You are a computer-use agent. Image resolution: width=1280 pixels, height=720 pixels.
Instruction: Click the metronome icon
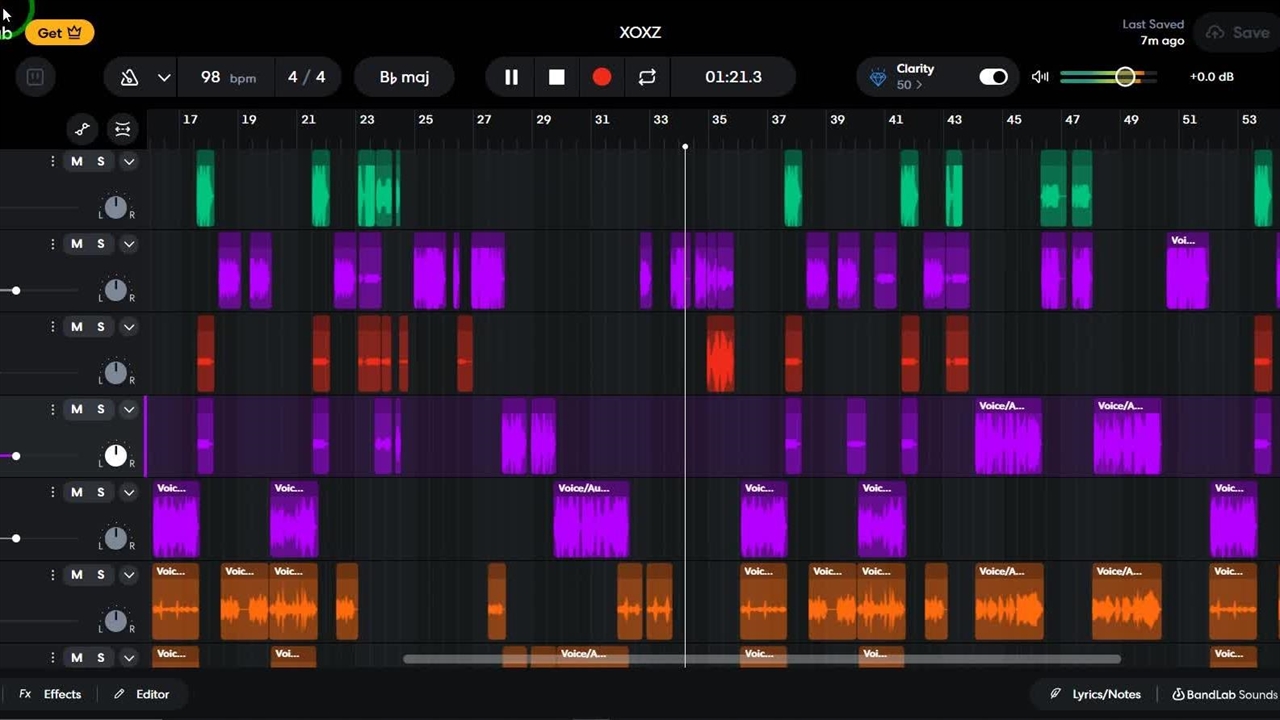[x=129, y=77]
